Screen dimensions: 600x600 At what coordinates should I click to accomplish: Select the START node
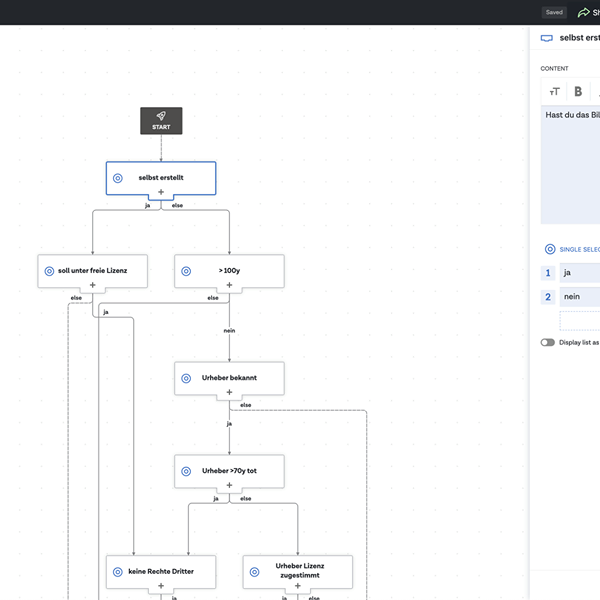coord(161,121)
